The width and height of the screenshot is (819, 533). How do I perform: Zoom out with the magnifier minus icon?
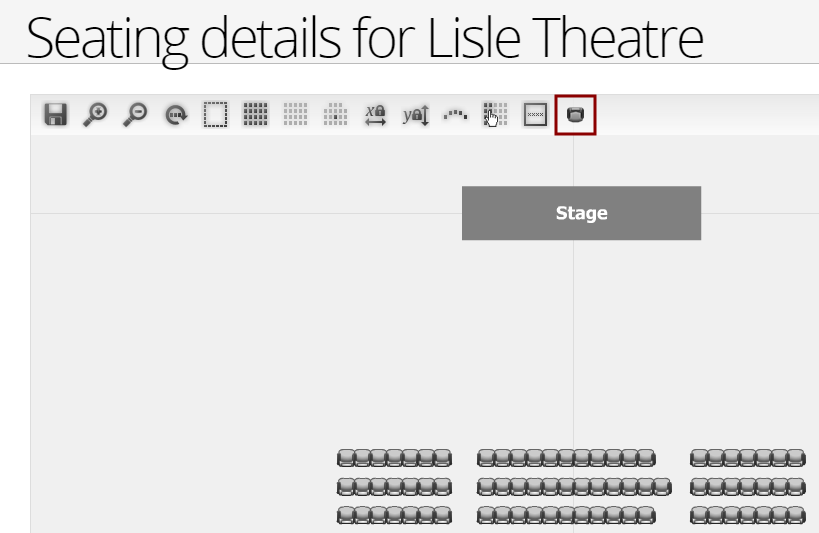pyautogui.click(x=135, y=114)
